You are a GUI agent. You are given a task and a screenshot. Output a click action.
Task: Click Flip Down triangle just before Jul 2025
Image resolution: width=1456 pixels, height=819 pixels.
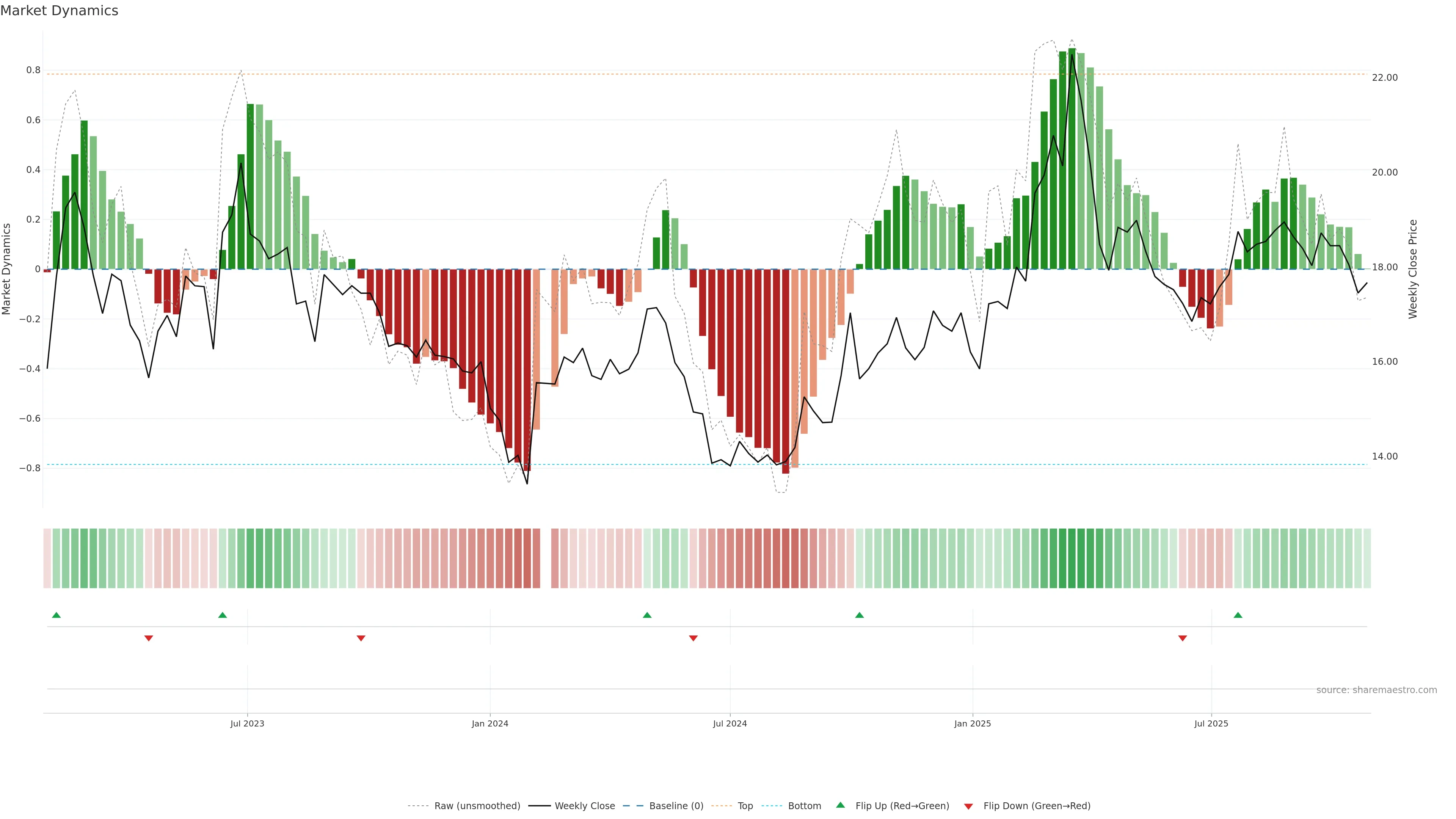[1183, 638]
